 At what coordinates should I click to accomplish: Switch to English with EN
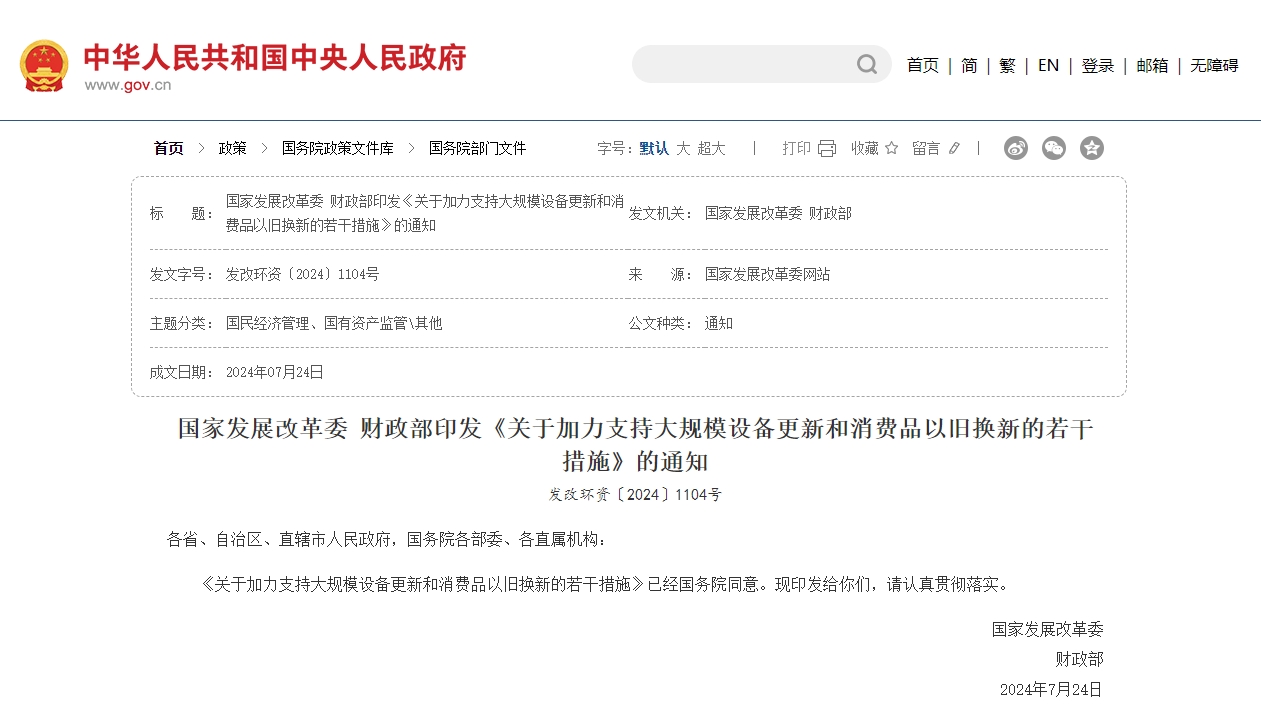click(1048, 65)
